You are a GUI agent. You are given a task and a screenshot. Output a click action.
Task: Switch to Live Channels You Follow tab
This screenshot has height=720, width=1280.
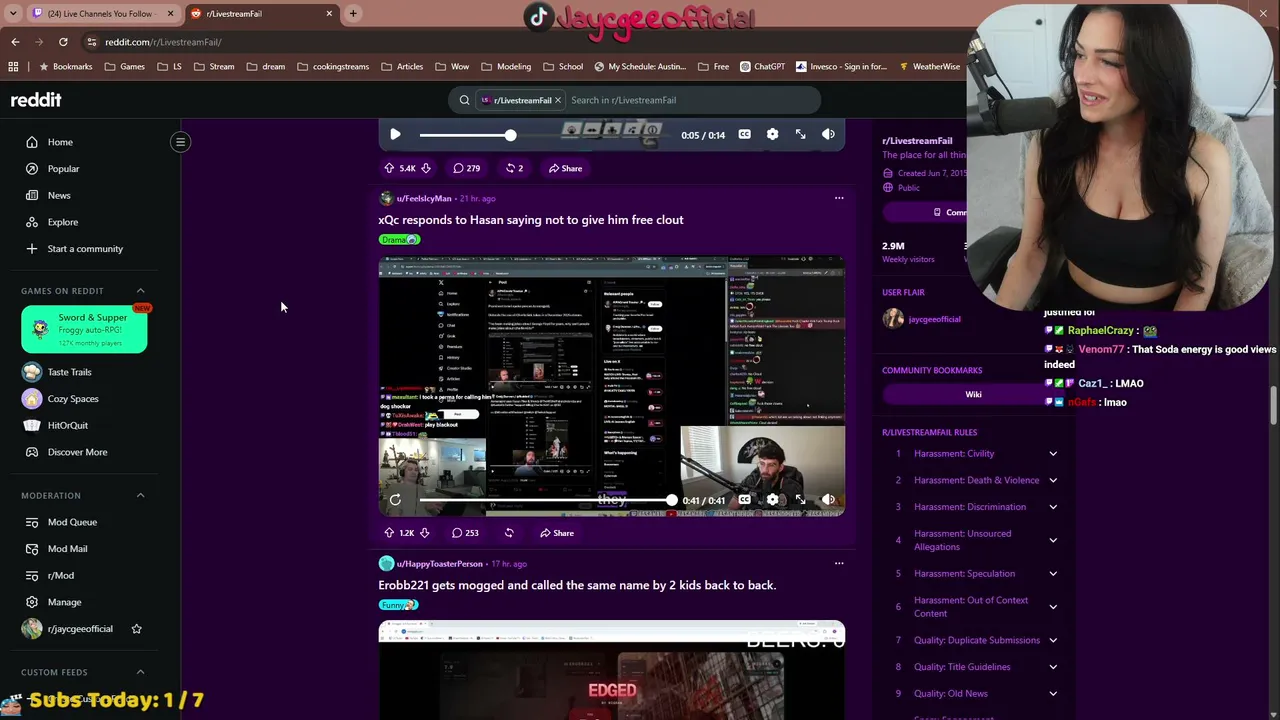click(x=100, y=14)
